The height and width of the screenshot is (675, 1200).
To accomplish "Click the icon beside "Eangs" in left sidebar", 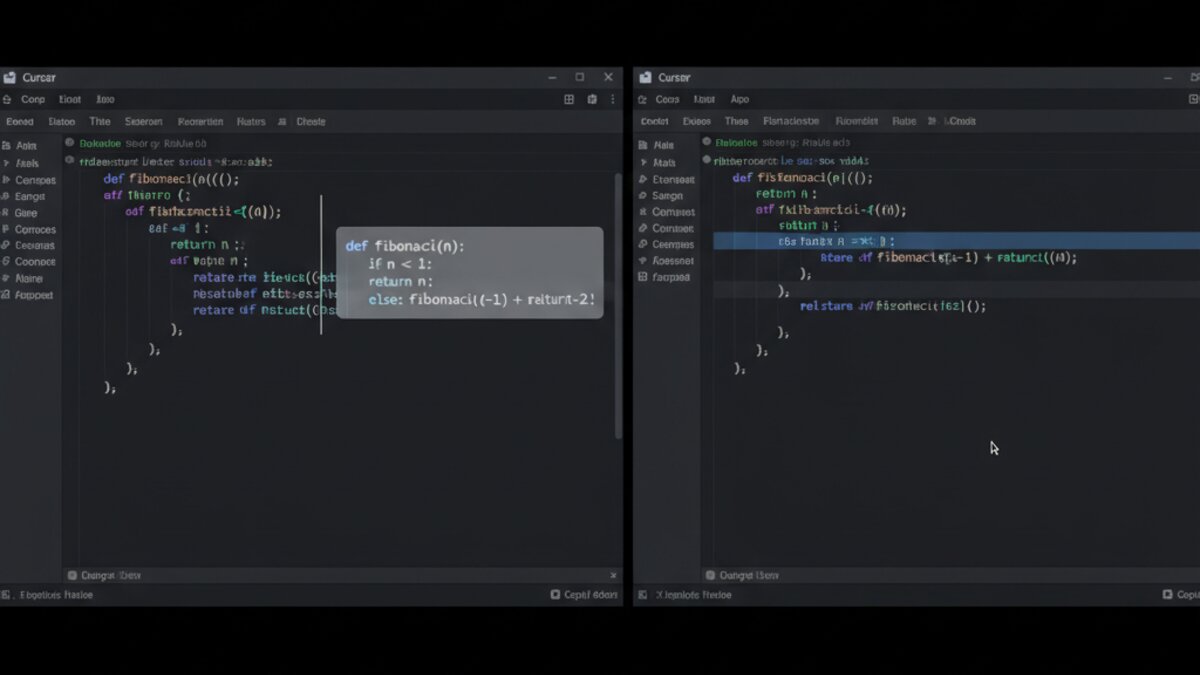I will 6,197.
